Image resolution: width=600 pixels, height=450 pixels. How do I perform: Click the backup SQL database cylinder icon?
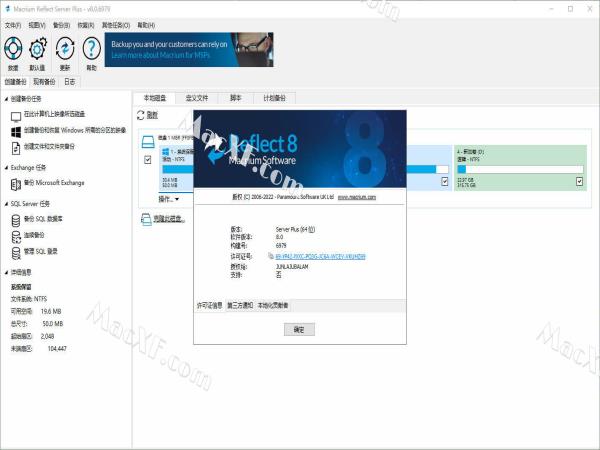(16, 221)
